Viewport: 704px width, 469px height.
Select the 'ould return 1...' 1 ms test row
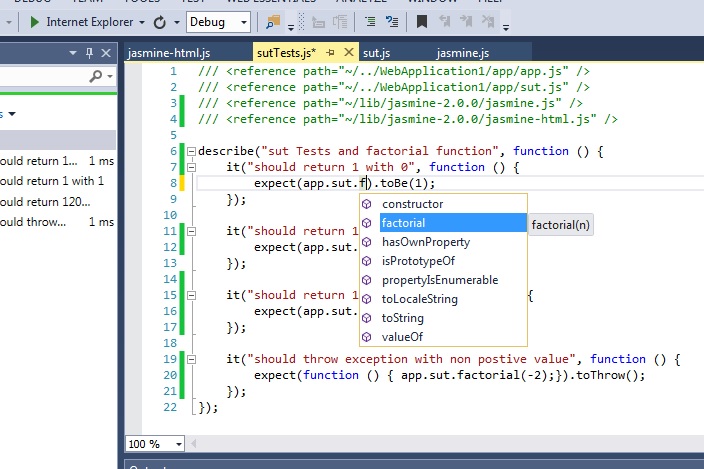[57, 161]
